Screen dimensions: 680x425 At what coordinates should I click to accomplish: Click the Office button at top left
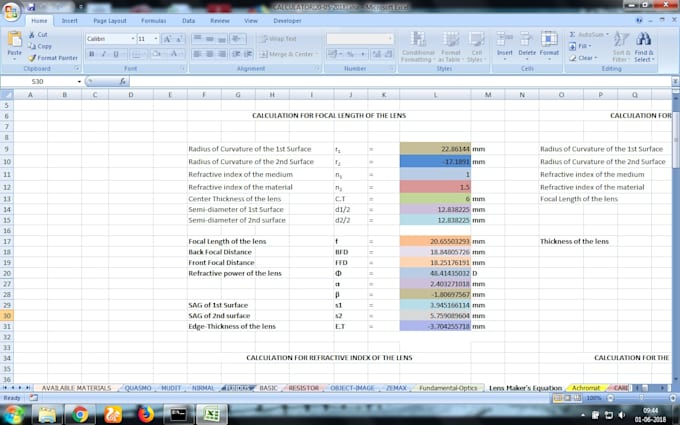click(x=11, y=11)
